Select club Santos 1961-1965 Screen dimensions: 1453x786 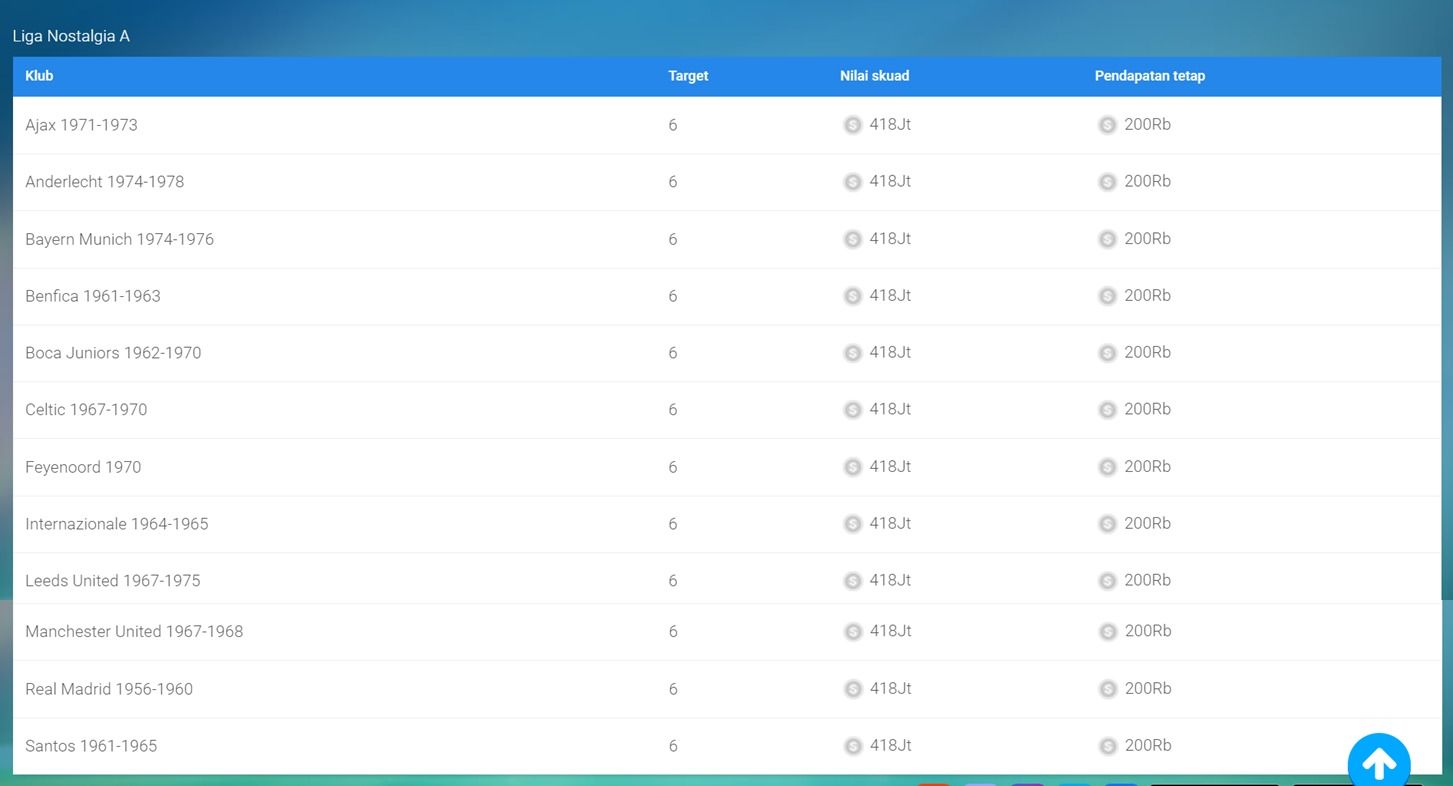(91, 746)
